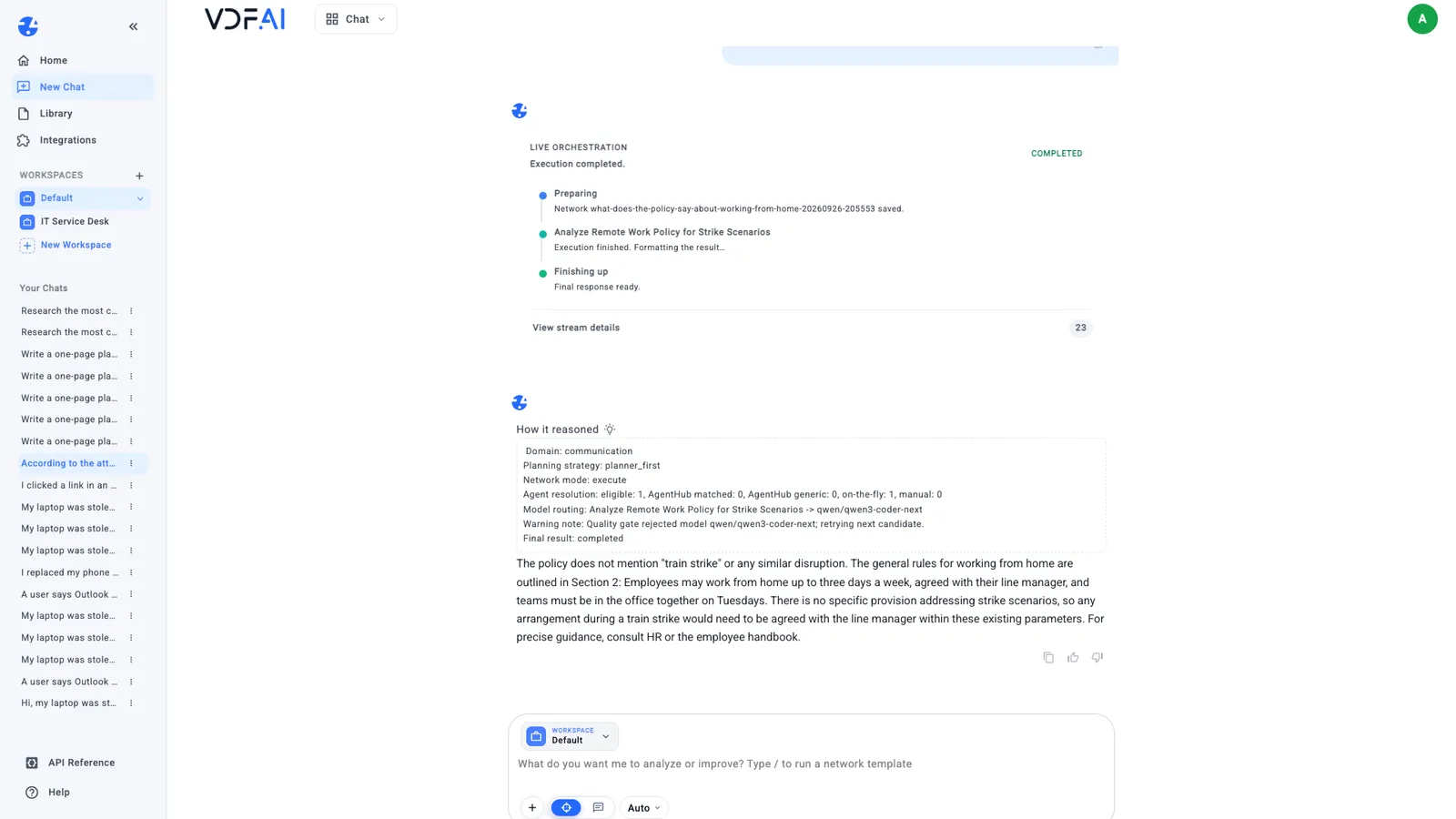The image size is (1456, 819).
Task: Give a thumbs down to the response
Action: 1097,657
